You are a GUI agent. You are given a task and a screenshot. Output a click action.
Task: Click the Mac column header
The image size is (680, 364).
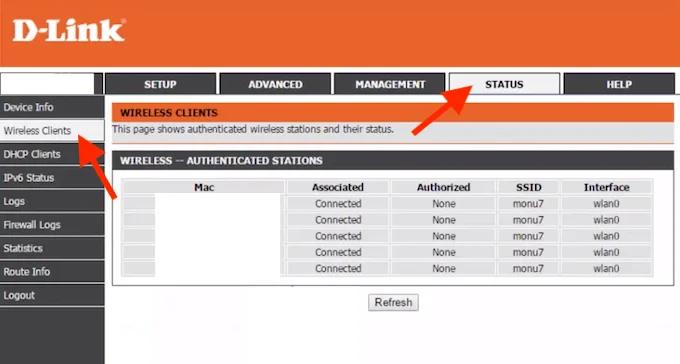[x=204, y=187]
